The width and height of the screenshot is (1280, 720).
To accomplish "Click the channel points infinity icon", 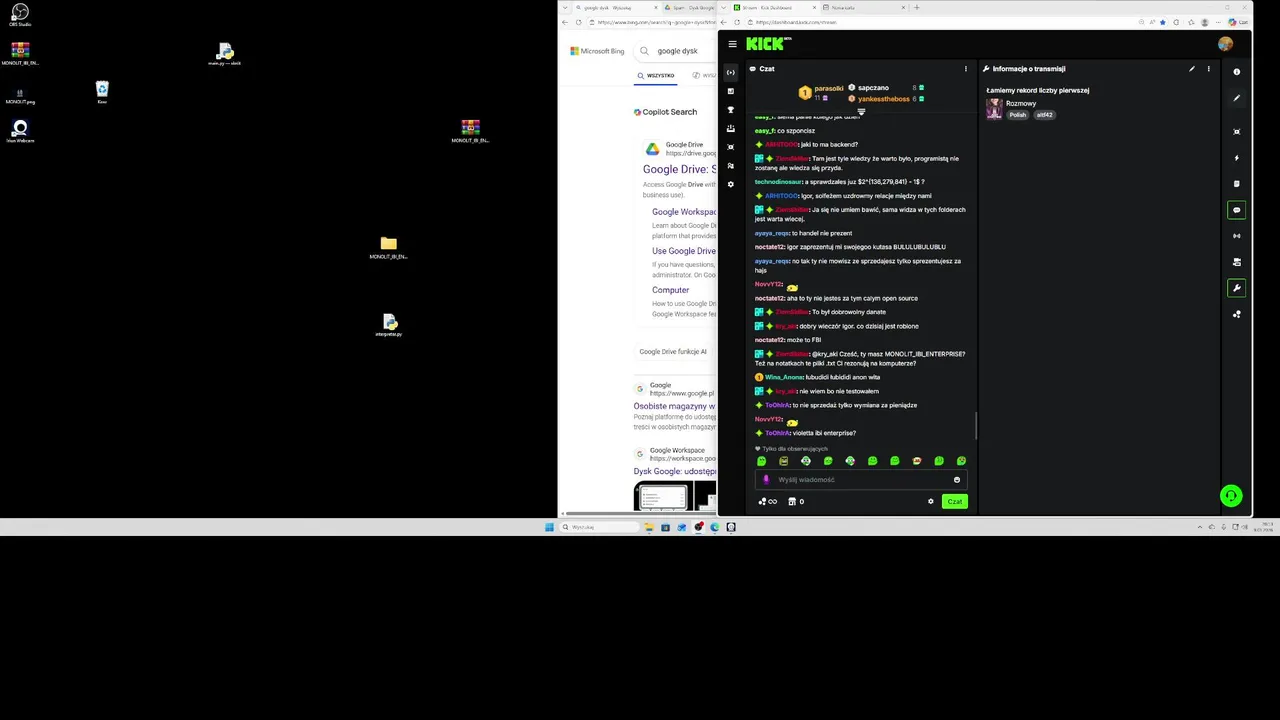I will pos(767,502).
